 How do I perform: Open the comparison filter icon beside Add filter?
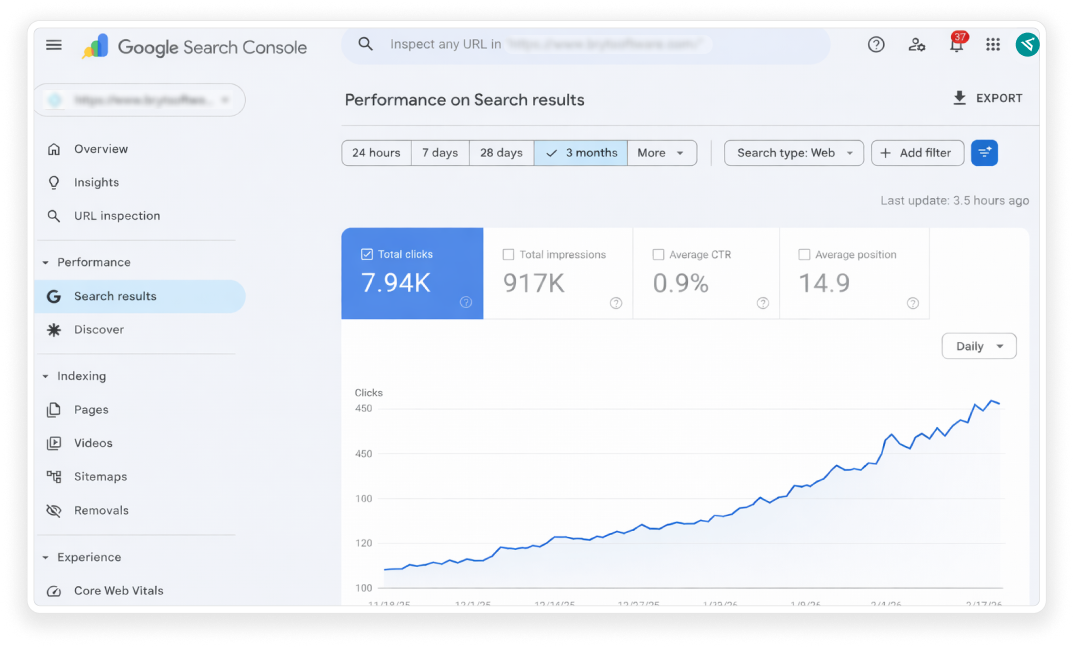984,152
